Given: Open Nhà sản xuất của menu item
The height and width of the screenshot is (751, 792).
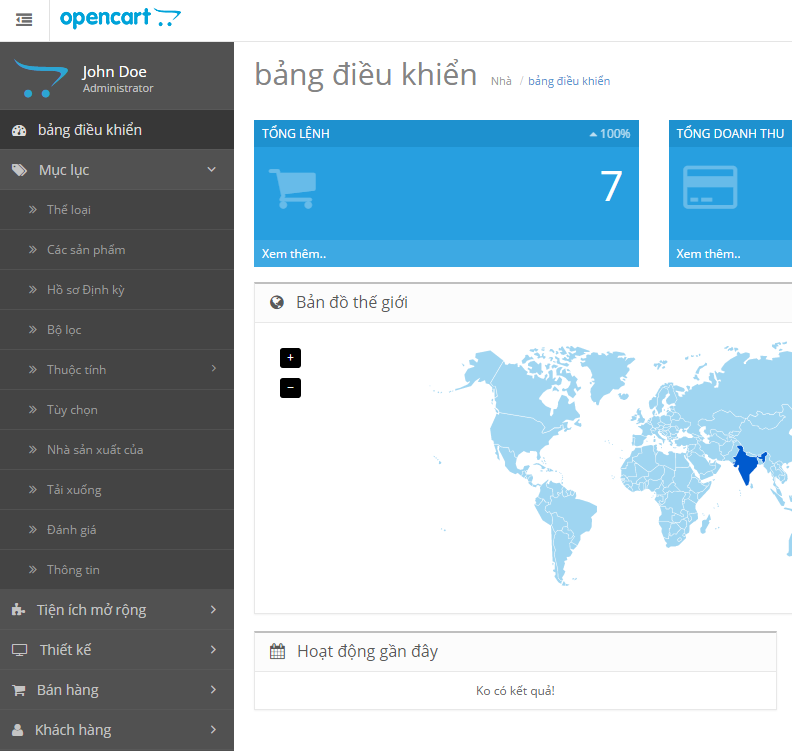Looking at the screenshot, I should click(x=117, y=449).
